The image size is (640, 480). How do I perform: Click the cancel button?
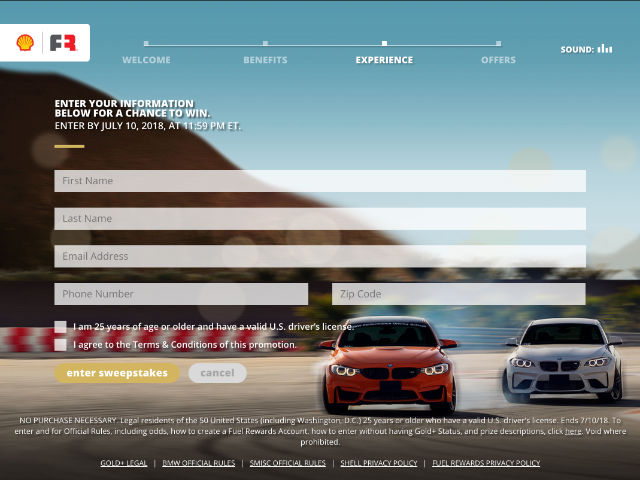click(x=217, y=373)
